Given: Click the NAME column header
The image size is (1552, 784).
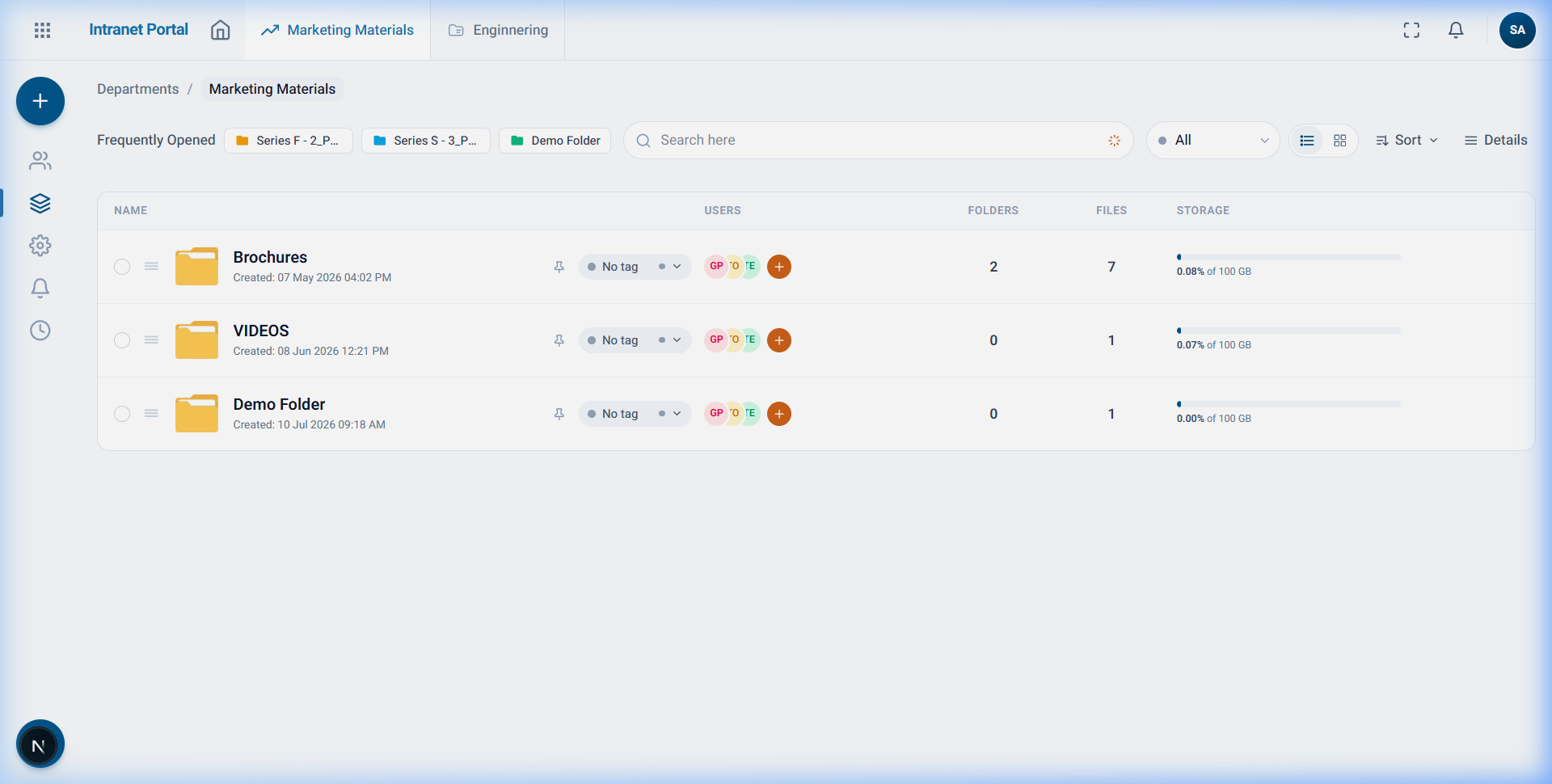Looking at the screenshot, I should (x=130, y=210).
